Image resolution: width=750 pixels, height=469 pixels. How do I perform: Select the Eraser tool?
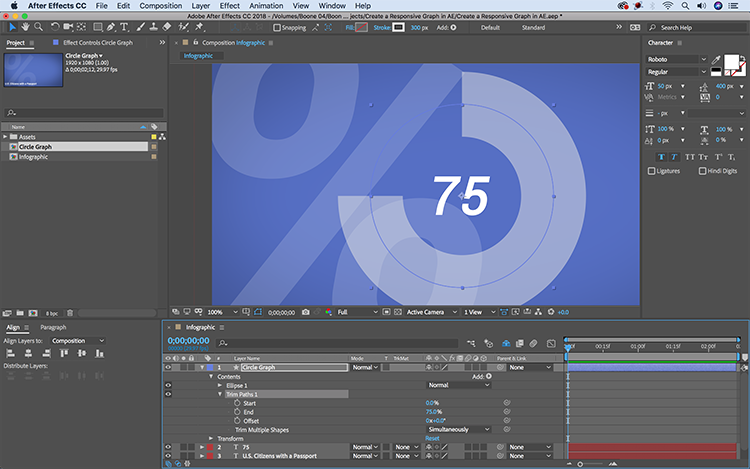coord(167,28)
